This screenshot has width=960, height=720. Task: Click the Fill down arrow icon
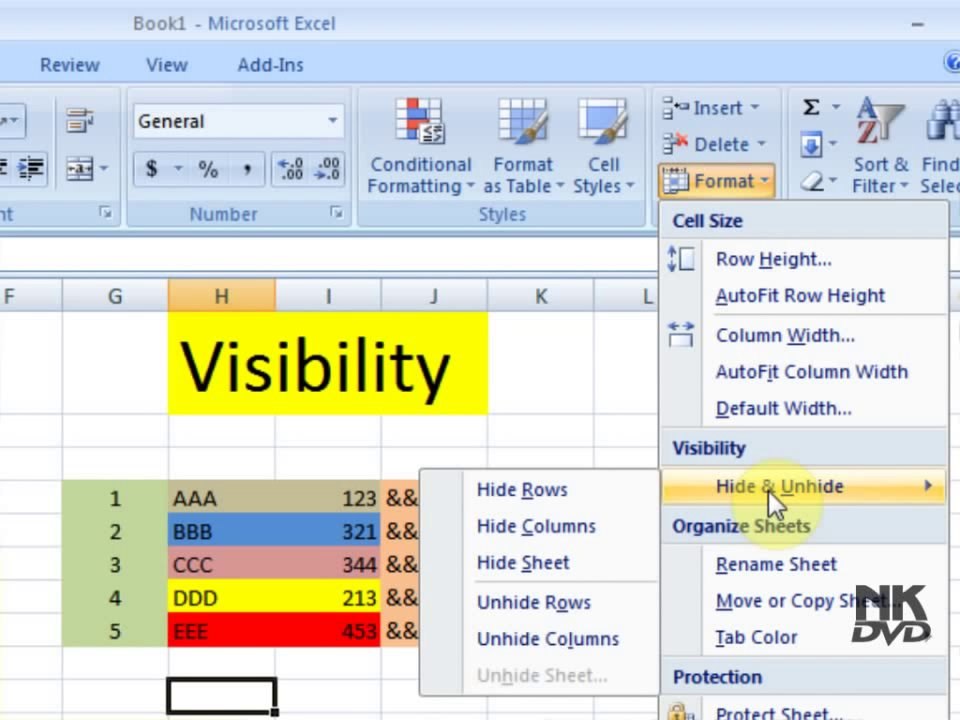click(811, 145)
